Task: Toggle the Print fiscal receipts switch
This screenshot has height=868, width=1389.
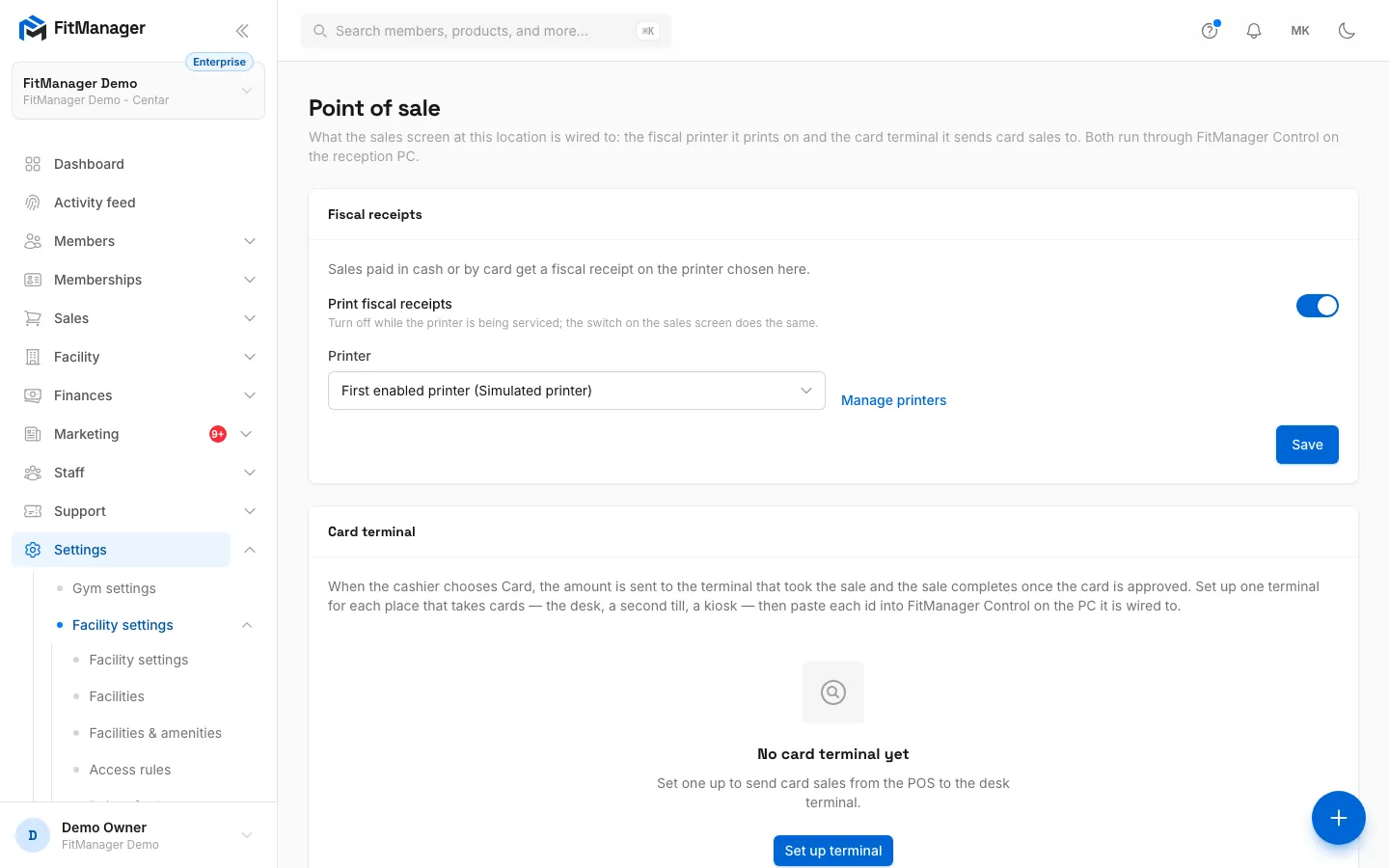Action: coord(1318,306)
